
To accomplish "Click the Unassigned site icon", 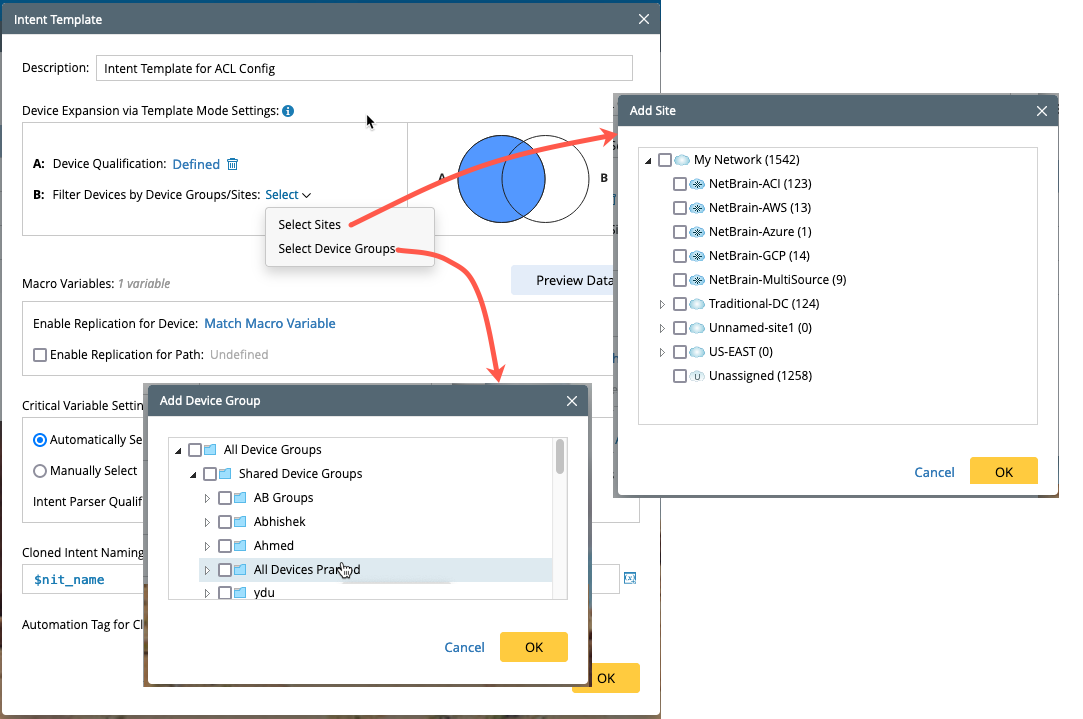I will pos(697,376).
